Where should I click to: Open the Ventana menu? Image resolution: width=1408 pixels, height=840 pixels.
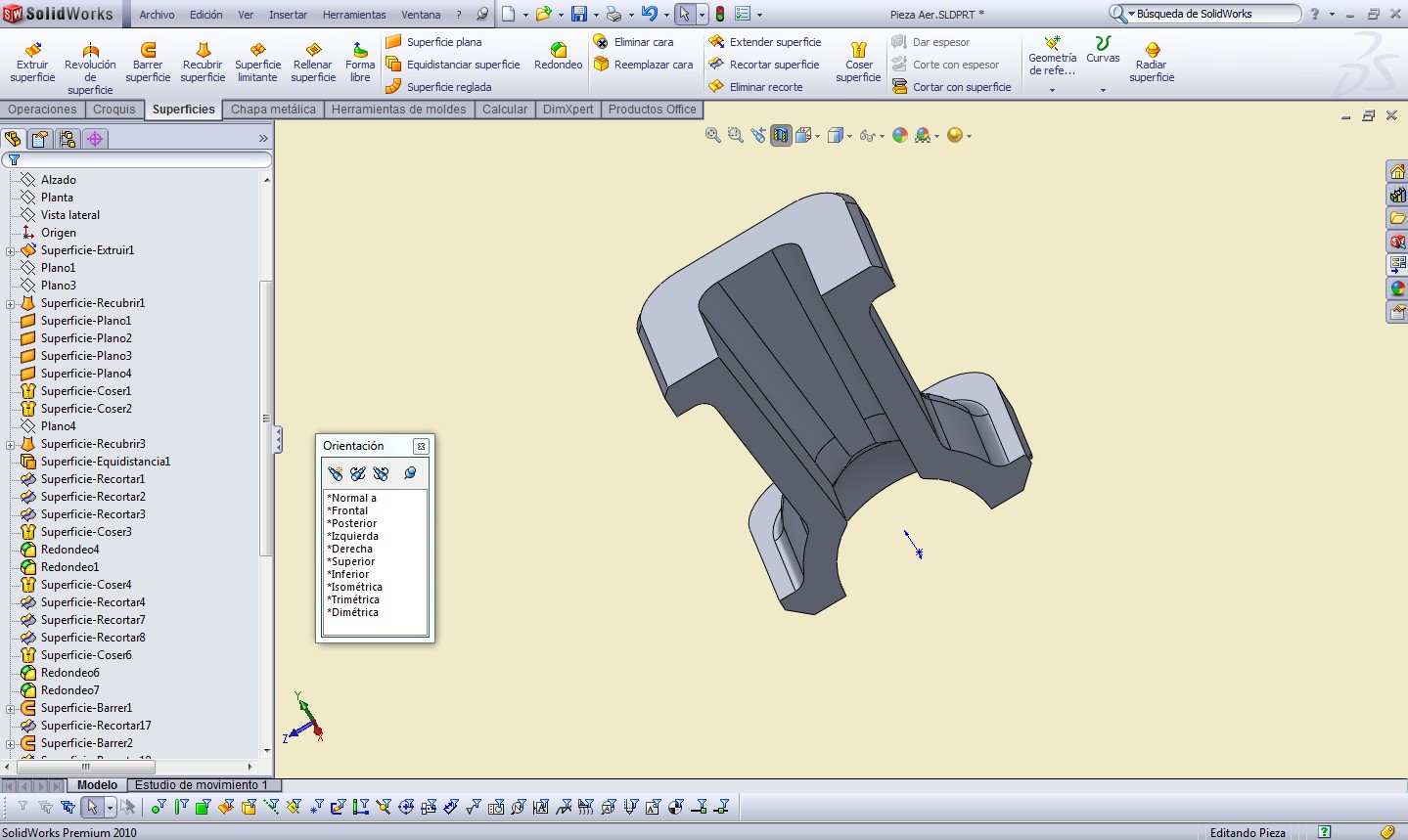pos(421,15)
